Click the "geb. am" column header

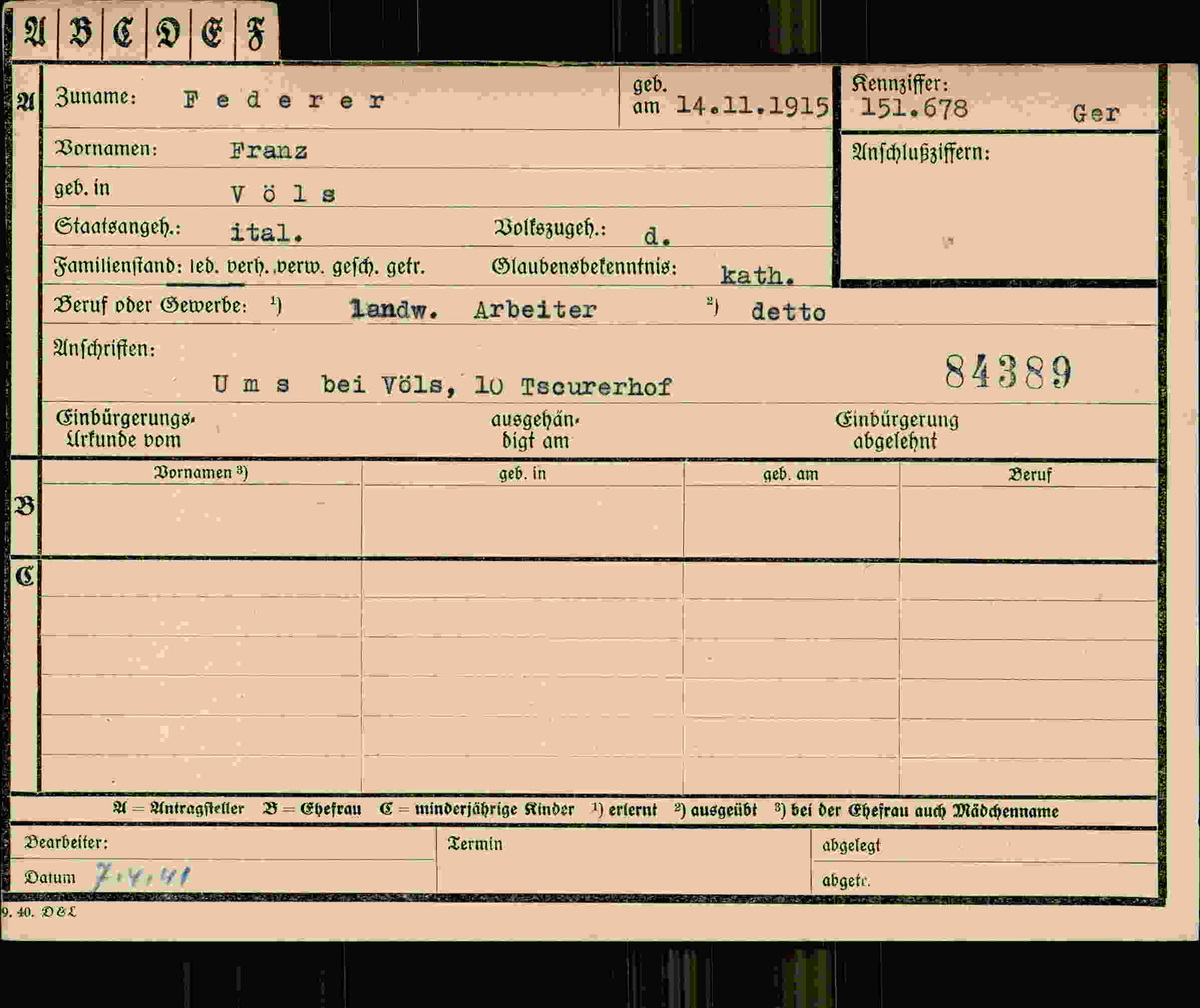click(791, 474)
